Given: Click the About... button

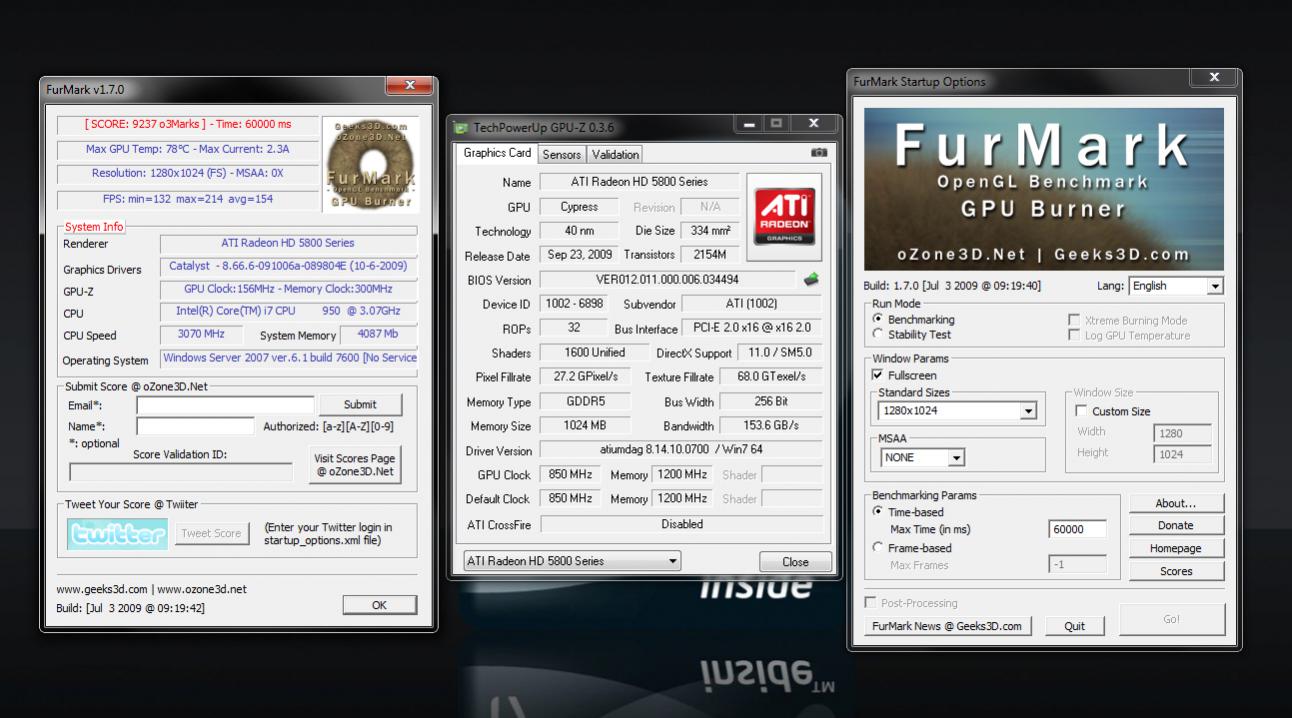Looking at the screenshot, I should pos(1176,503).
